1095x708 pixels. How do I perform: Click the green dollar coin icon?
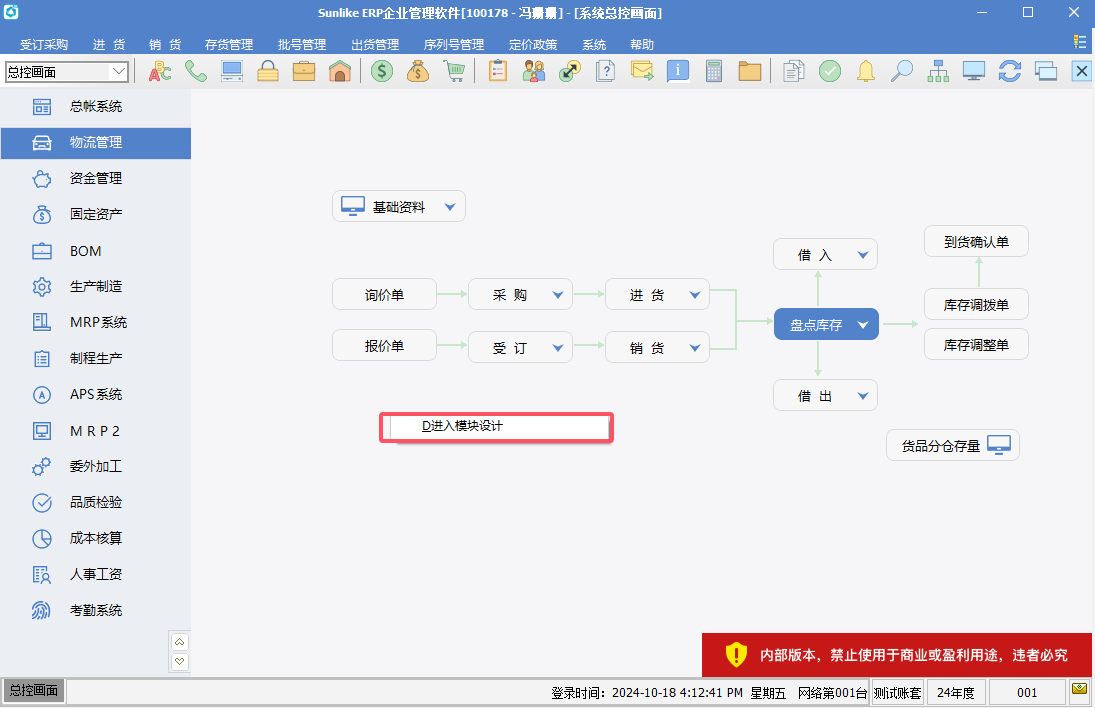tap(382, 71)
